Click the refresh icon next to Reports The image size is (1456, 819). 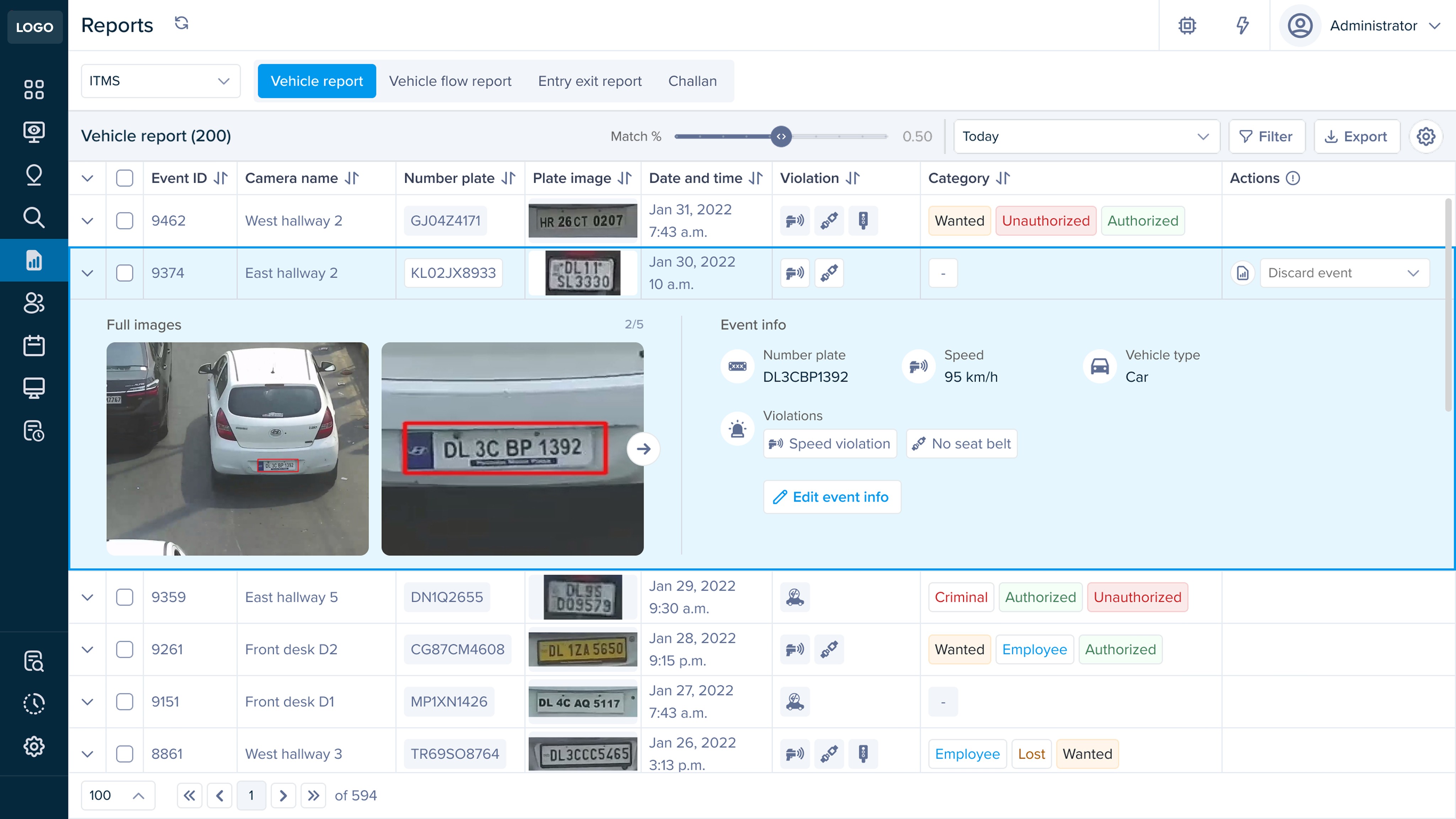(181, 24)
